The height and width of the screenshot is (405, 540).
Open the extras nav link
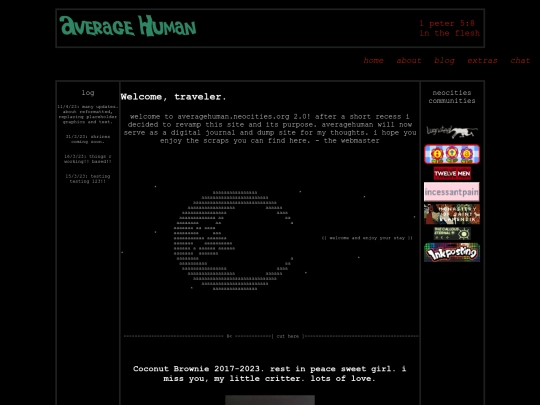pos(482,61)
